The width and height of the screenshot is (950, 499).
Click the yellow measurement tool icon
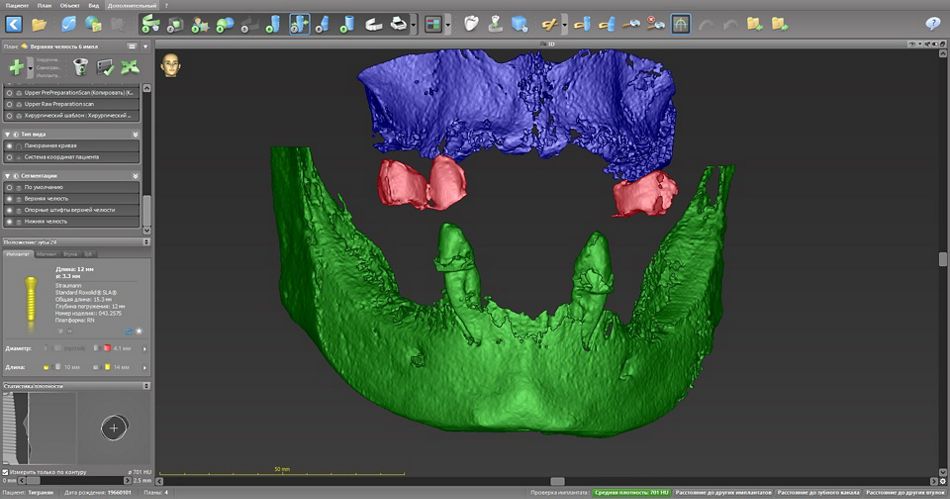[550, 24]
